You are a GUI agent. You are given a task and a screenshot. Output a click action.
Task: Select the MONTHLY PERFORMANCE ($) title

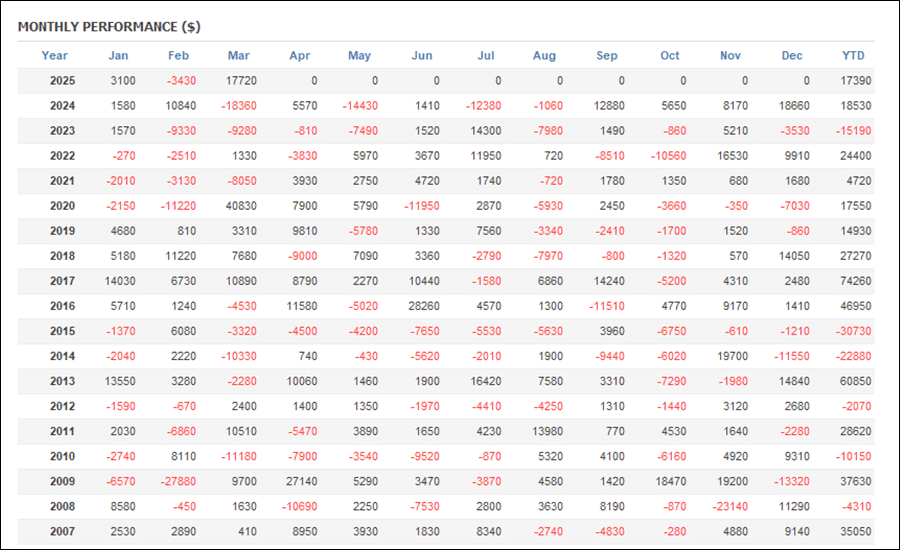pos(109,27)
